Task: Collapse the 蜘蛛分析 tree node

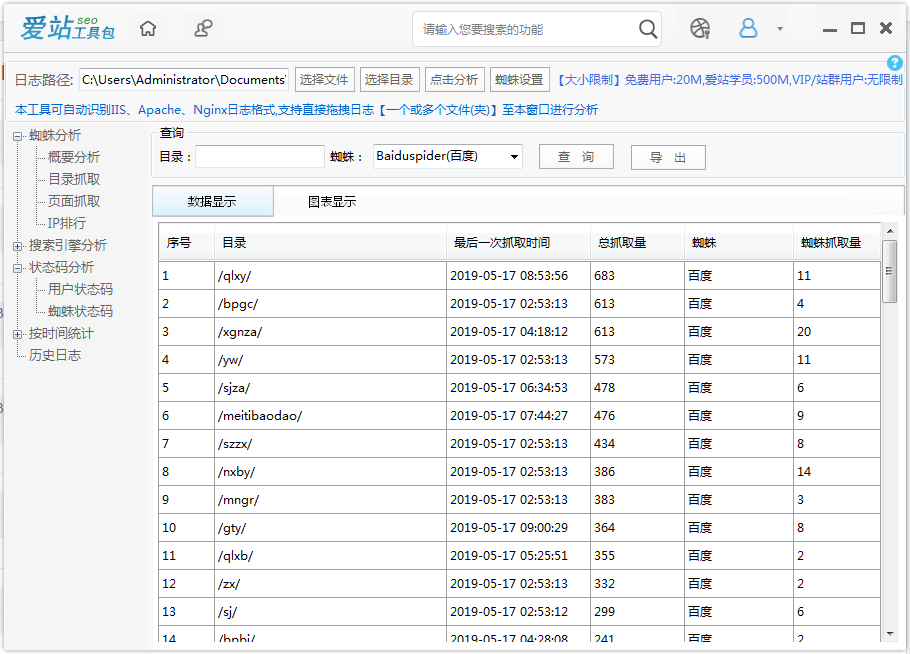Action: (18, 136)
